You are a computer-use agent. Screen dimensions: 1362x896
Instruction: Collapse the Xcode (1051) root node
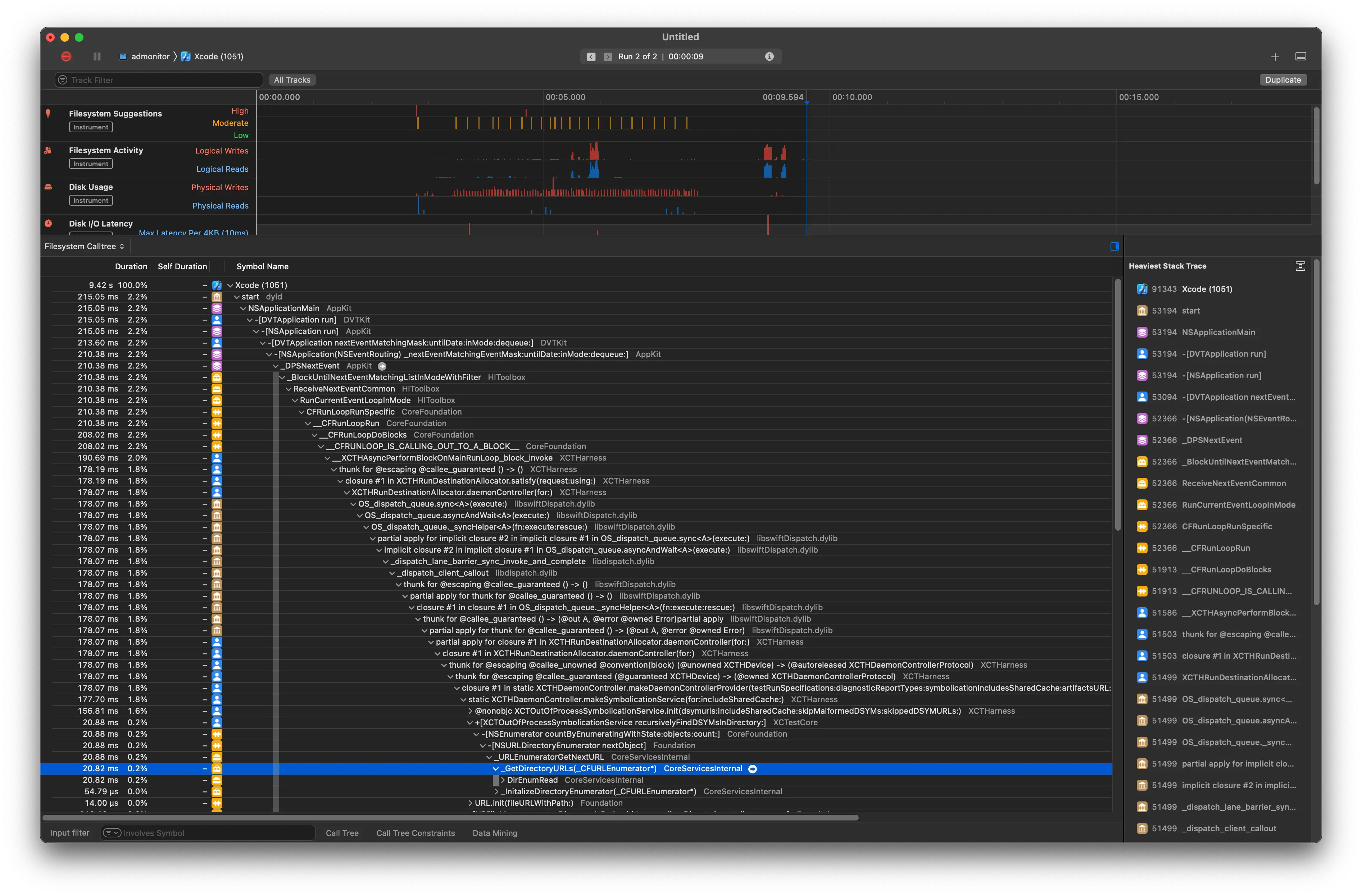click(x=230, y=285)
